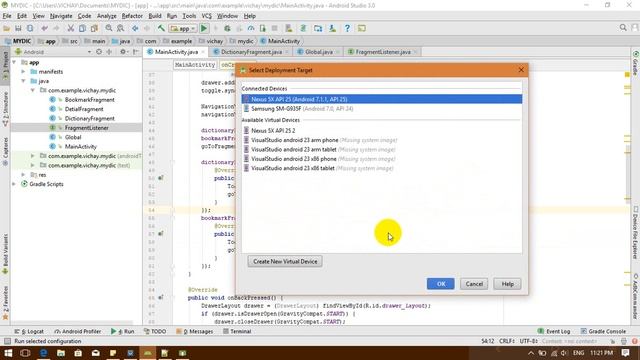Expand the androidTest package arrow
640x360 pixels.
tap(33, 156)
